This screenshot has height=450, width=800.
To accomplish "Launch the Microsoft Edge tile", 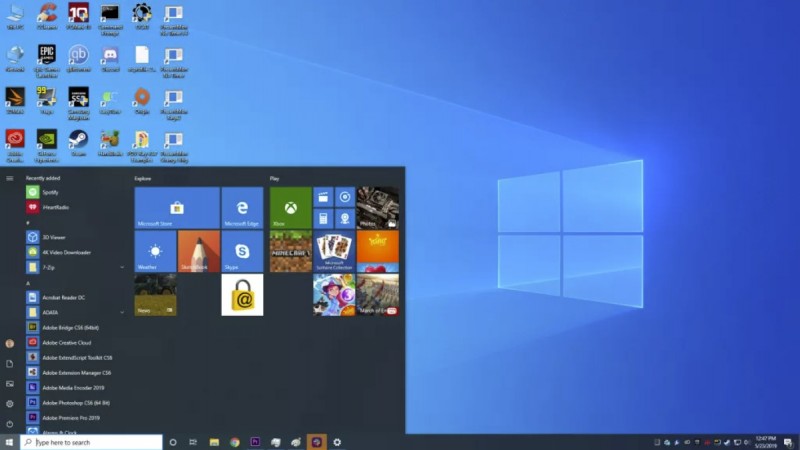I will (x=242, y=208).
